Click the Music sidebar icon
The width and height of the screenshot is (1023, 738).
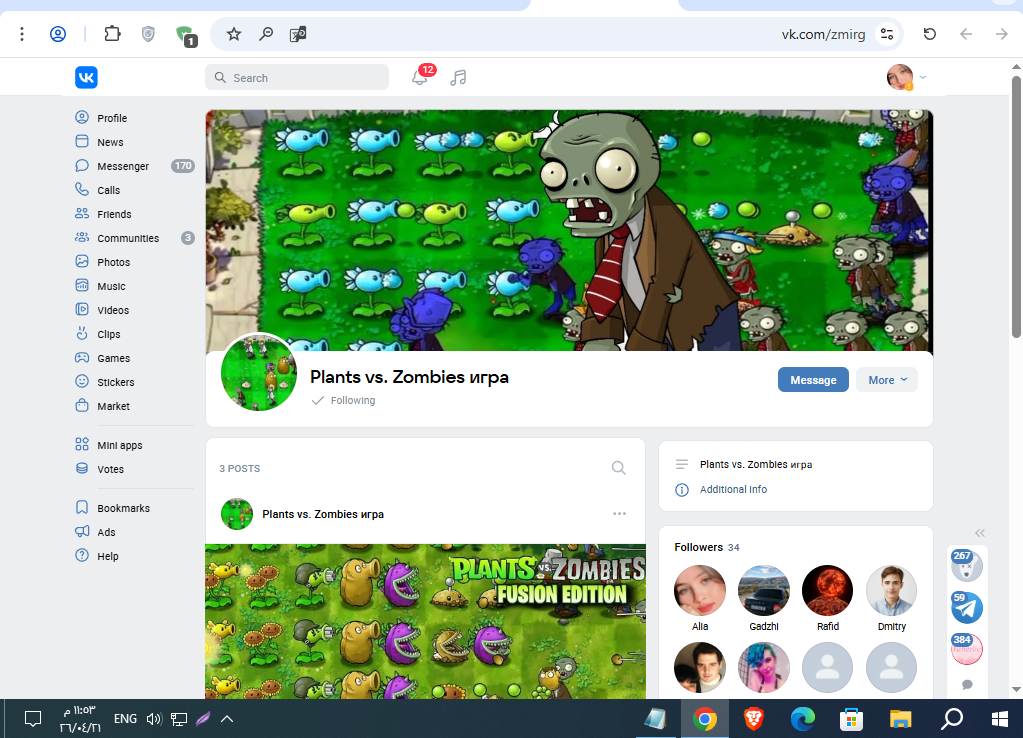coord(82,286)
